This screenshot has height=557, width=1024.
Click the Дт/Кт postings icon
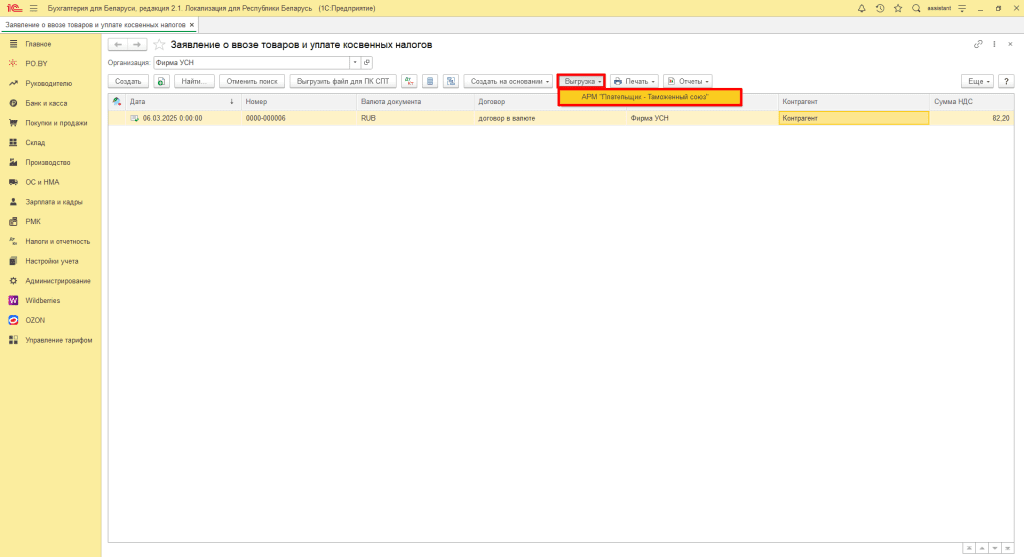click(409, 81)
